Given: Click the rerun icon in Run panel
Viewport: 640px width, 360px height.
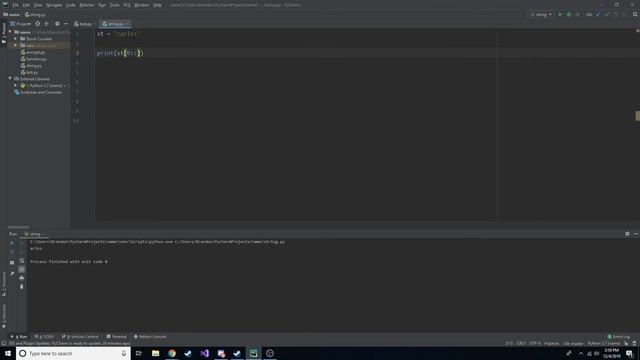Looking at the screenshot, I should click(12, 243).
